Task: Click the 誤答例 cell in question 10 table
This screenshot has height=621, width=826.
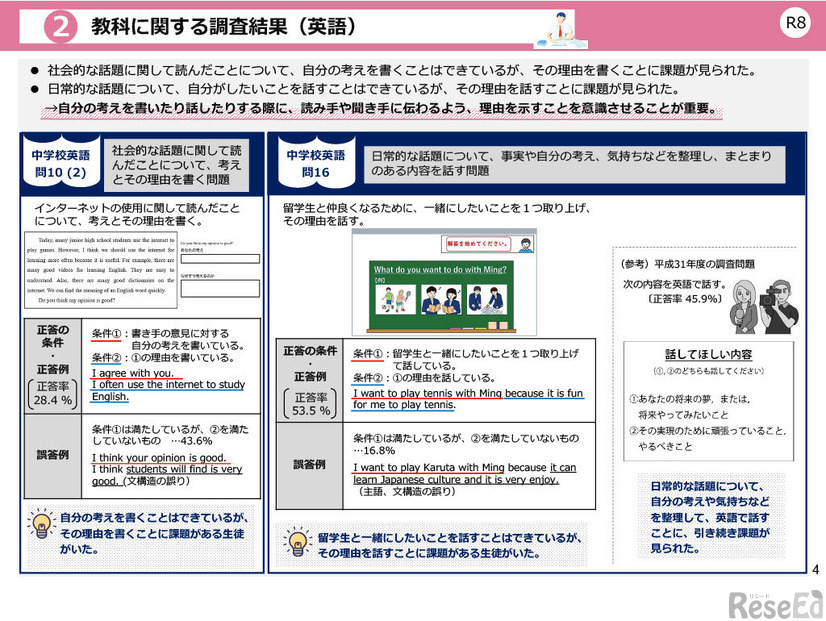Action: click(x=53, y=455)
